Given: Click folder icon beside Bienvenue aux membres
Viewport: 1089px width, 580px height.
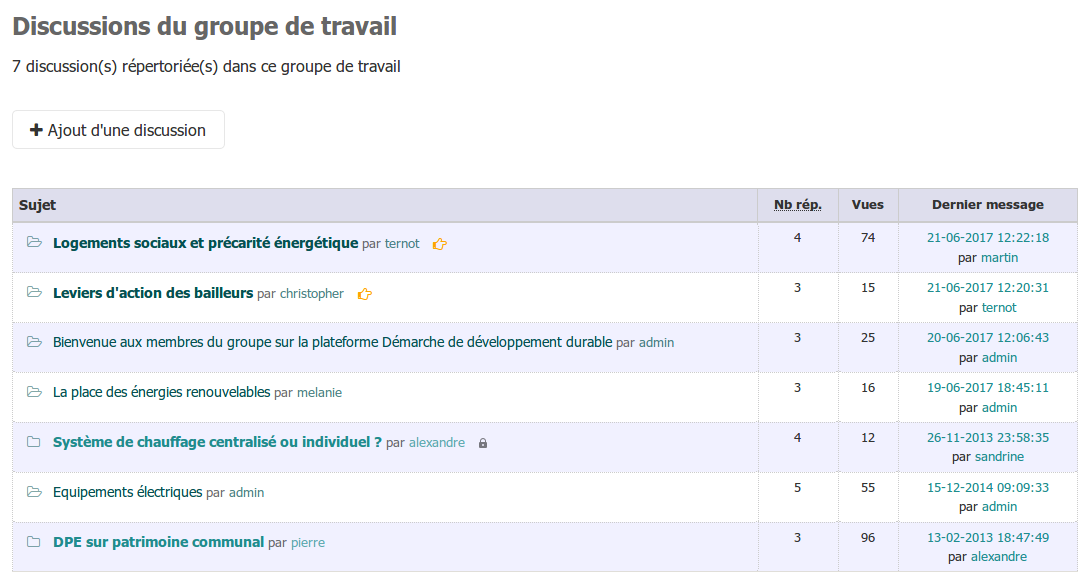Looking at the screenshot, I should pos(34,342).
